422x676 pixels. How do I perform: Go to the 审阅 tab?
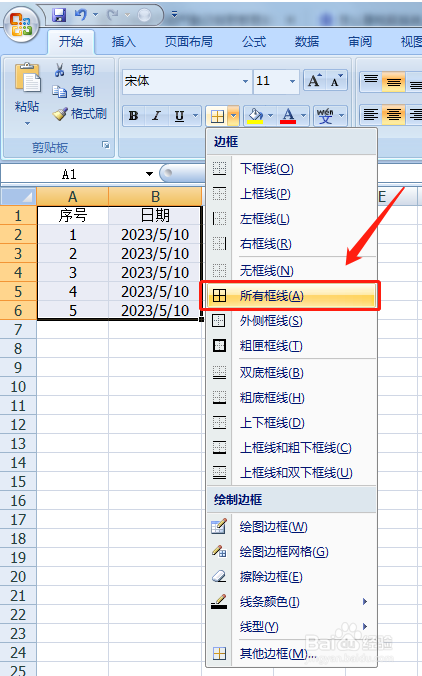pyautogui.click(x=360, y=42)
